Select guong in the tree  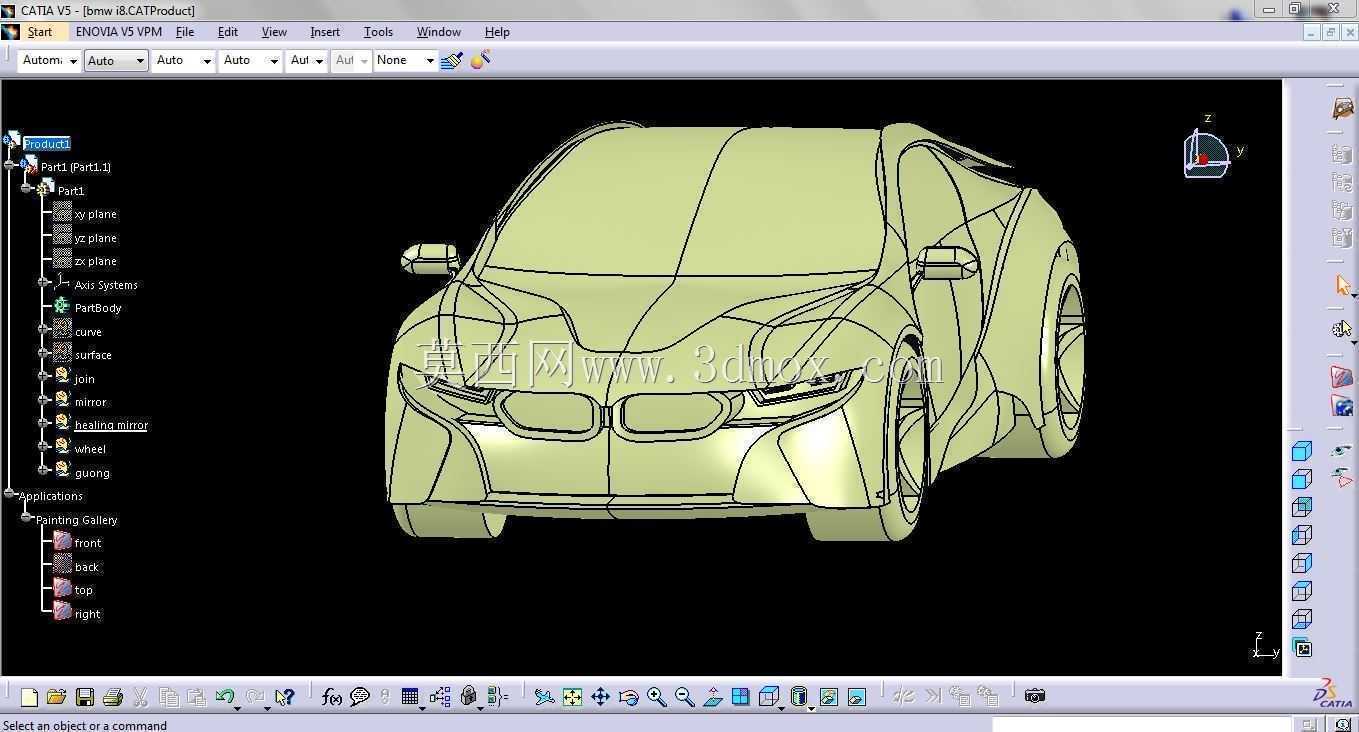coord(92,473)
